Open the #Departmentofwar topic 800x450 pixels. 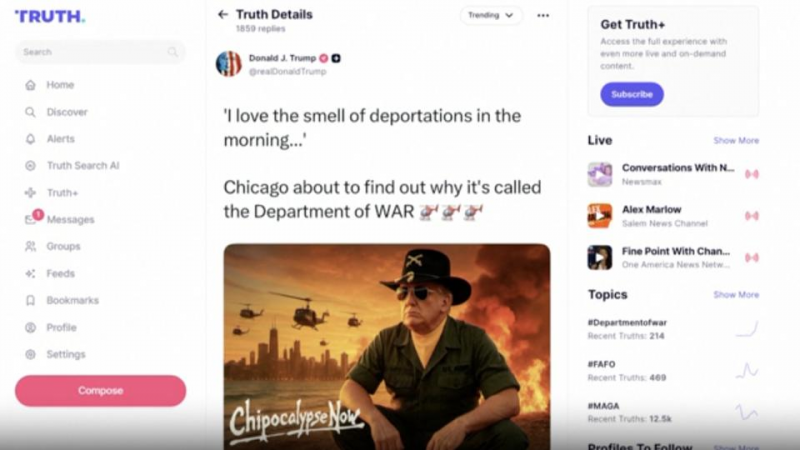click(x=627, y=322)
